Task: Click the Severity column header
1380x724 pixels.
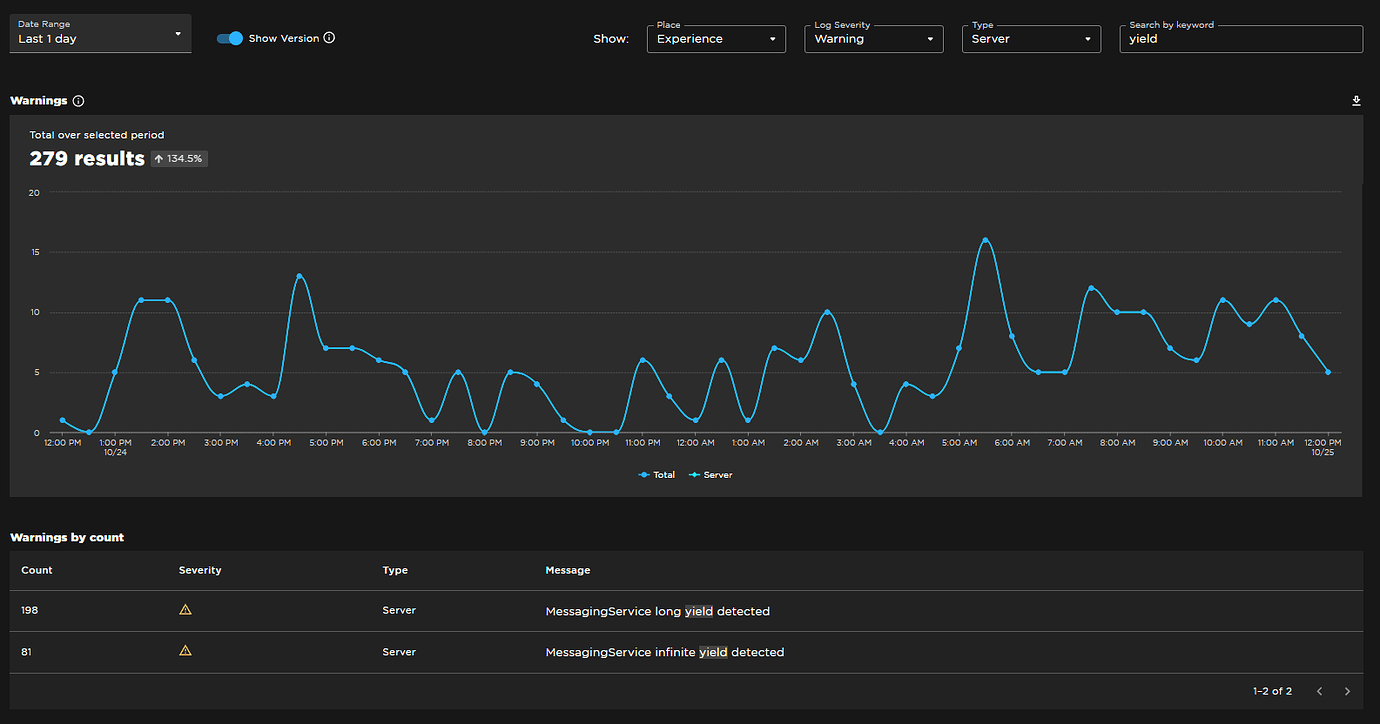Action: (x=200, y=570)
